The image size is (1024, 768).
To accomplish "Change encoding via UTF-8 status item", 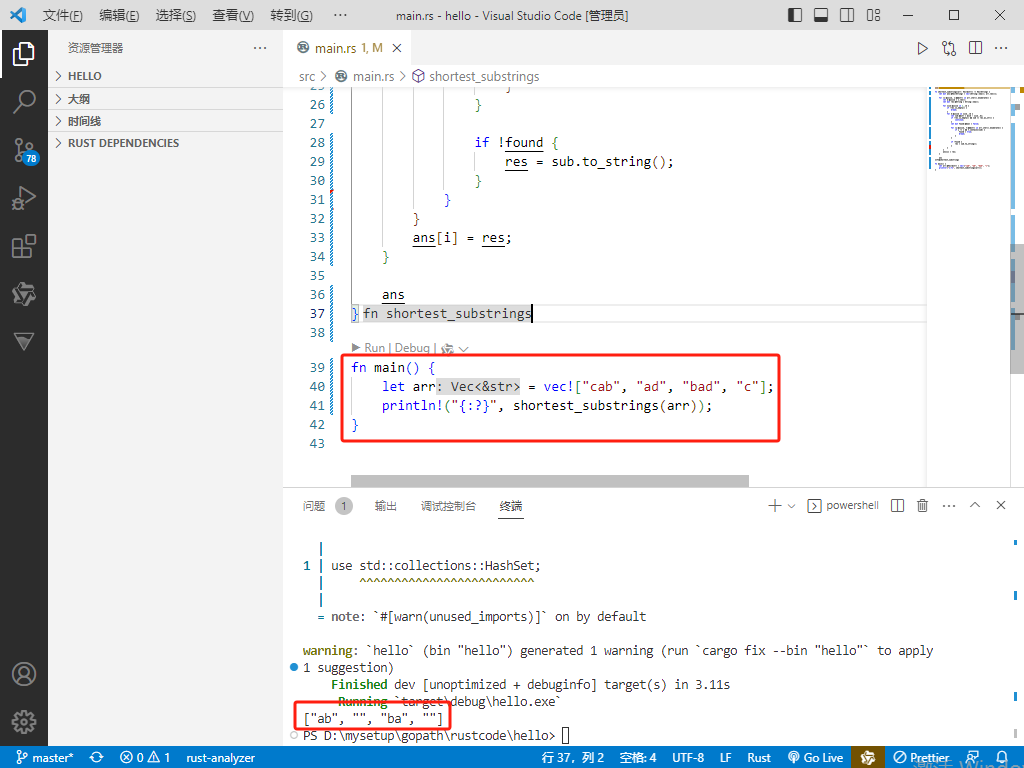I will [688, 758].
